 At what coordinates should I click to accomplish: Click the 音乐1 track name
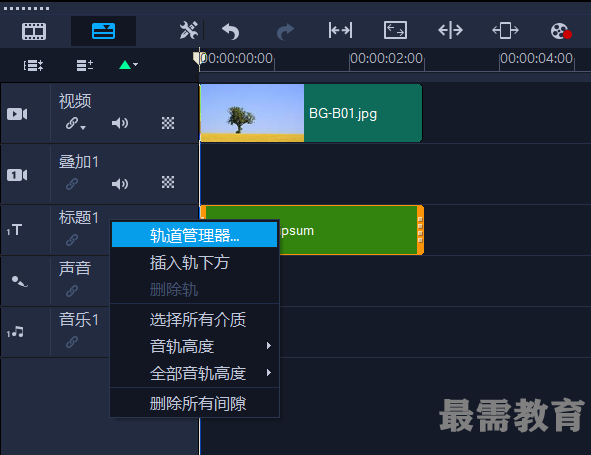point(79,320)
